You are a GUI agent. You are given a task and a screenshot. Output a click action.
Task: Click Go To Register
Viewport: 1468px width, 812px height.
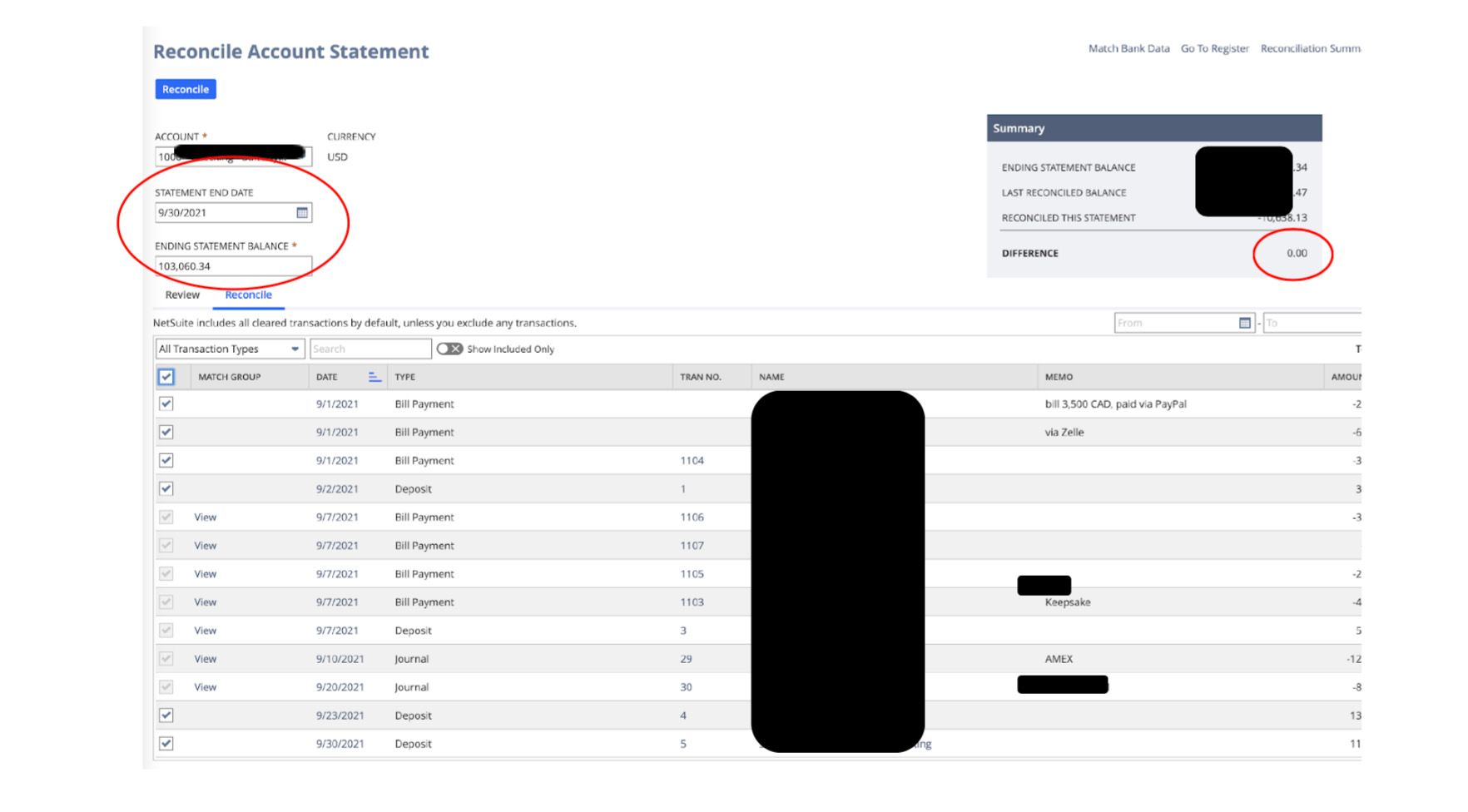pyautogui.click(x=1214, y=48)
